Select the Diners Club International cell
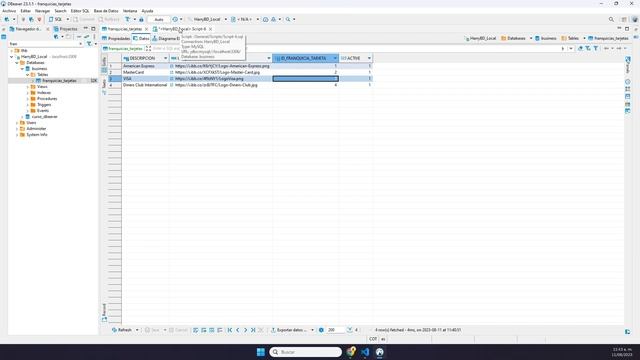This screenshot has width=640, height=360. click(x=145, y=85)
